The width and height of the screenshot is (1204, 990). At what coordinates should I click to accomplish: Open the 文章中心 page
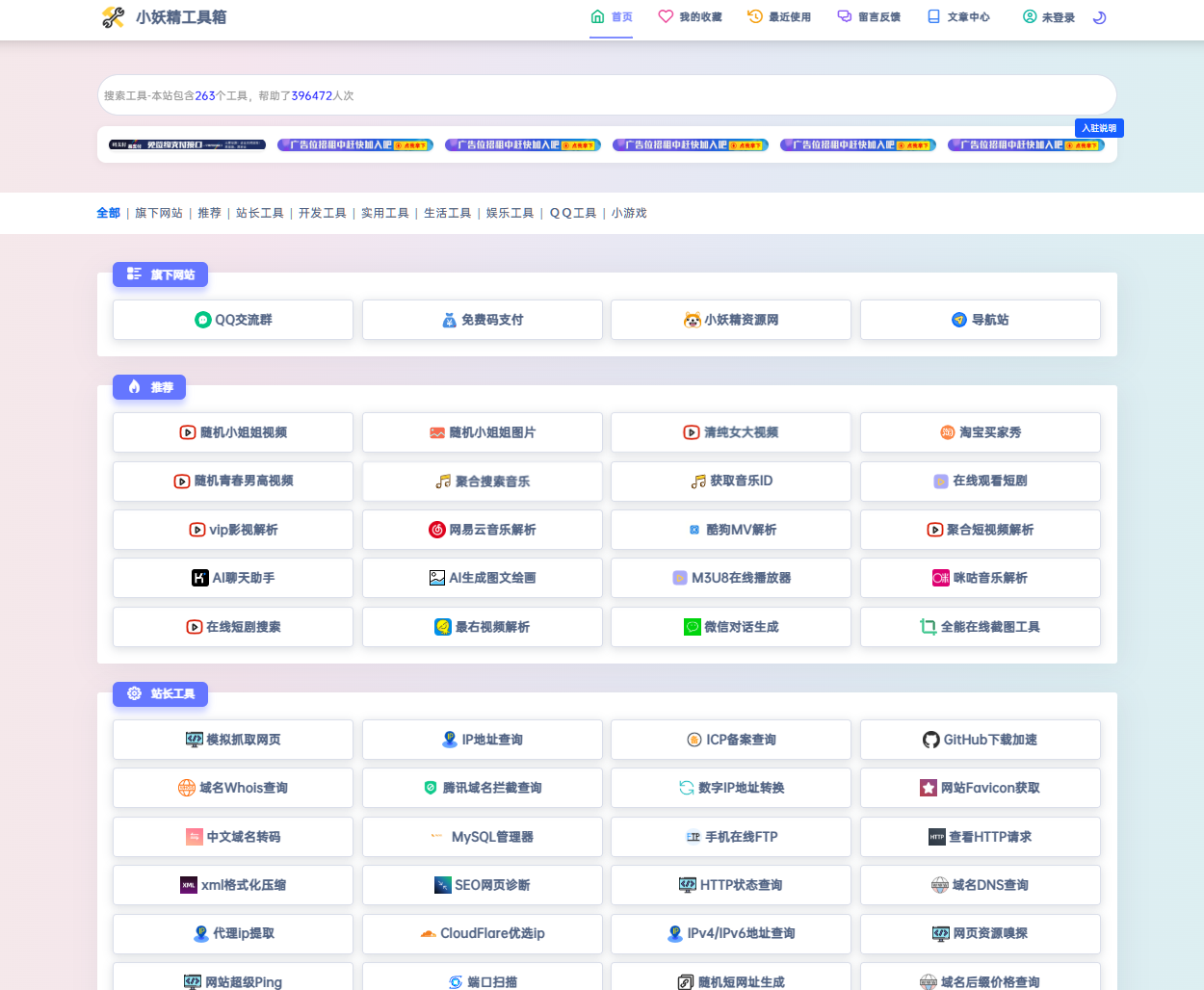pos(958,16)
